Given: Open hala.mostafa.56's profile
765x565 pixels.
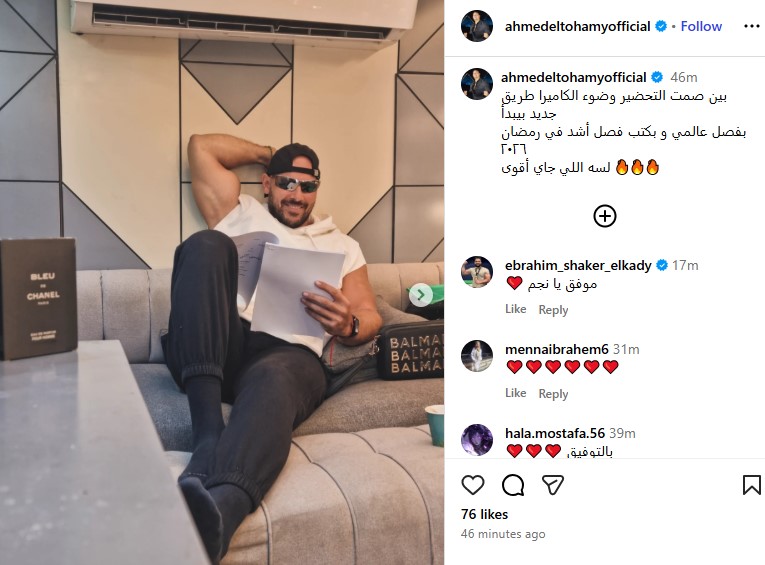Looking at the screenshot, I should pos(555,433).
